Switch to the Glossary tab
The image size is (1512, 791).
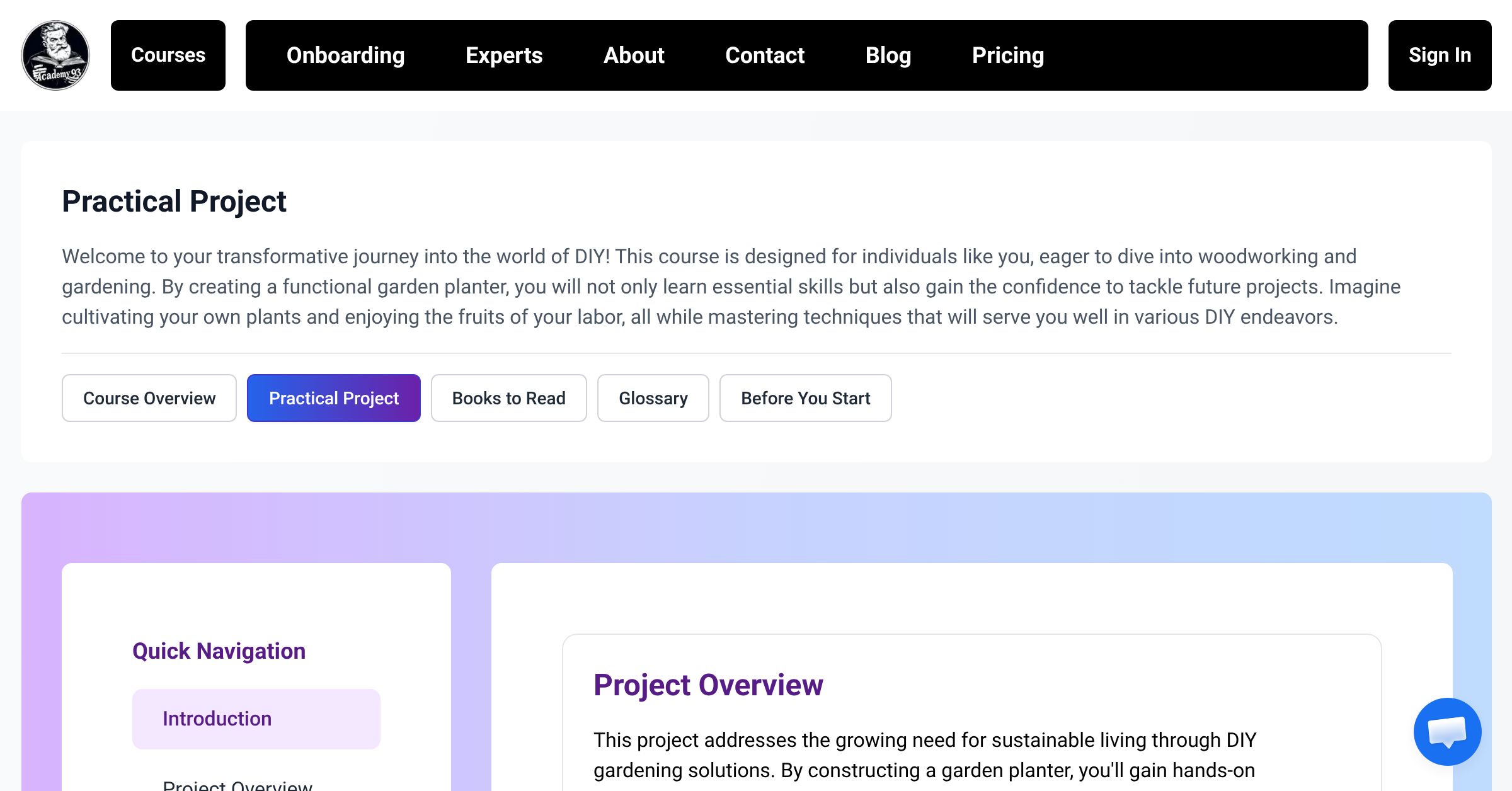(653, 398)
